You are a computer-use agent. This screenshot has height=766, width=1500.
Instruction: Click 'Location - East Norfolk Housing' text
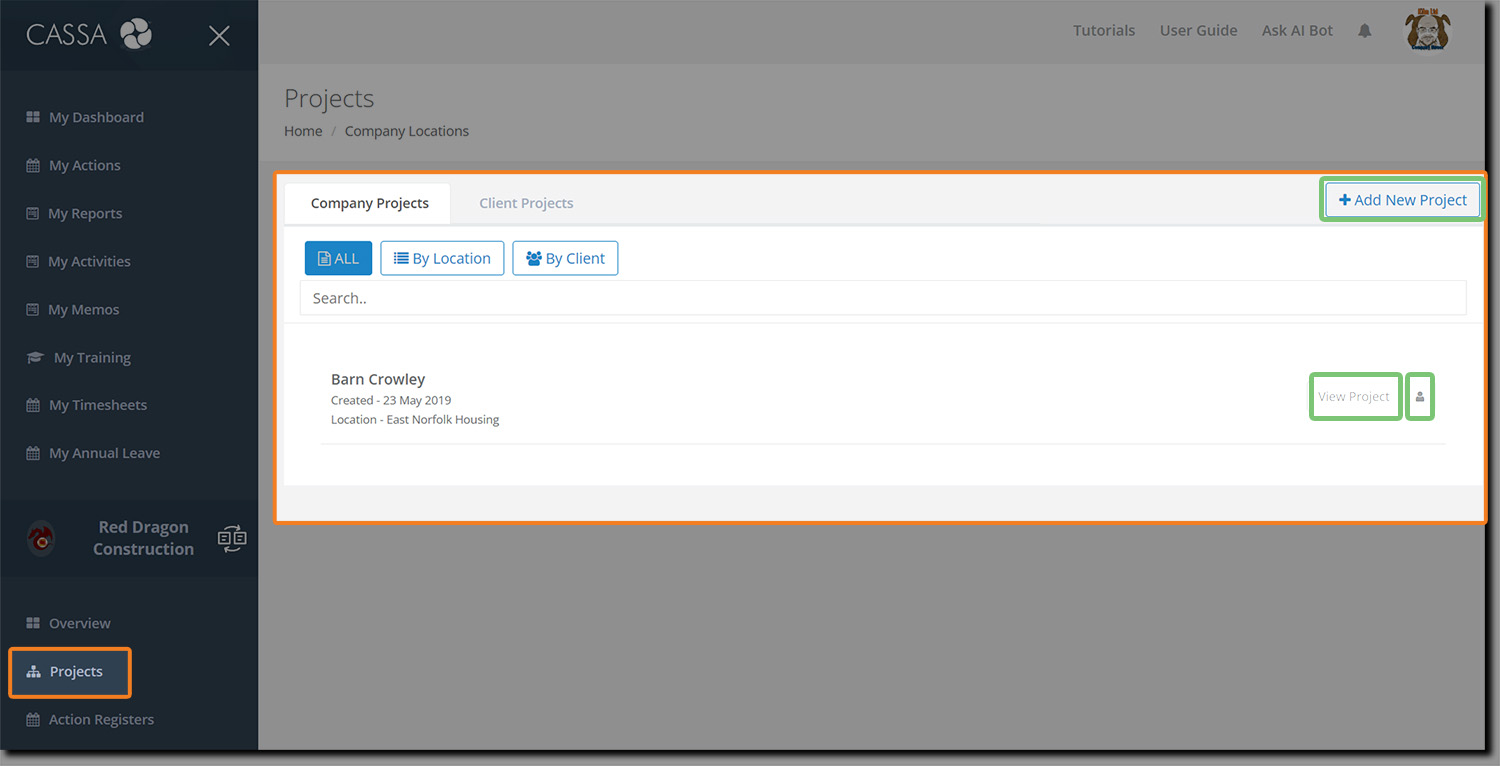coord(415,420)
